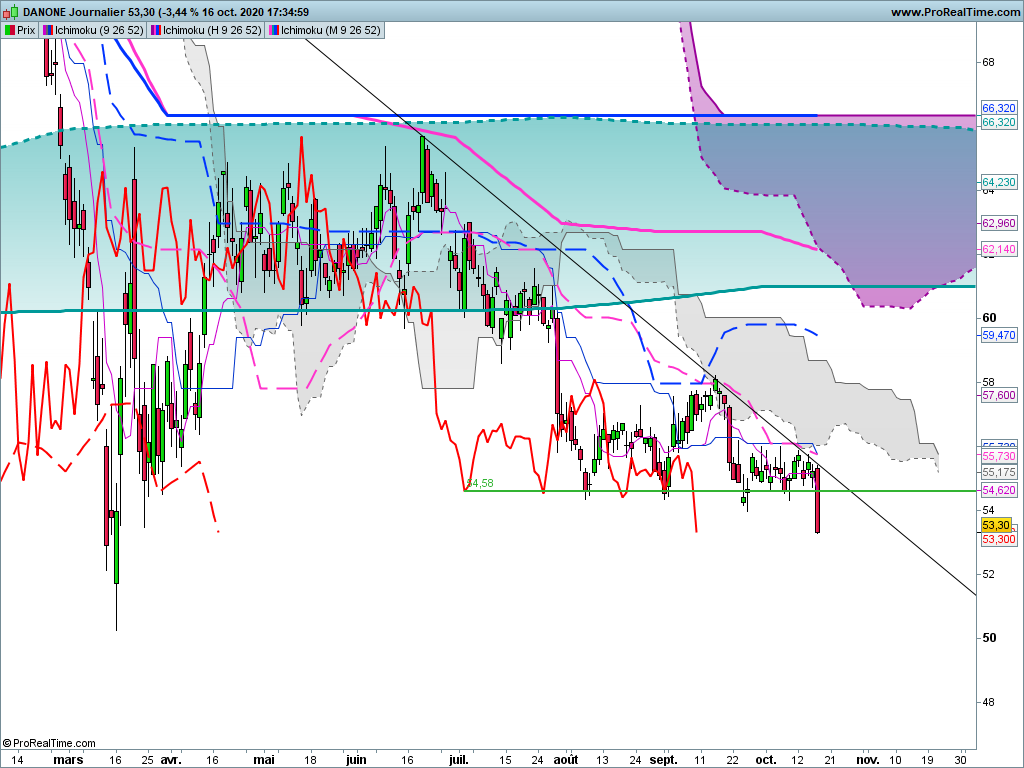1024x768 pixels.
Task: Click the mai label on date axis
Action: pyautogui.click(x=264, y=760)
